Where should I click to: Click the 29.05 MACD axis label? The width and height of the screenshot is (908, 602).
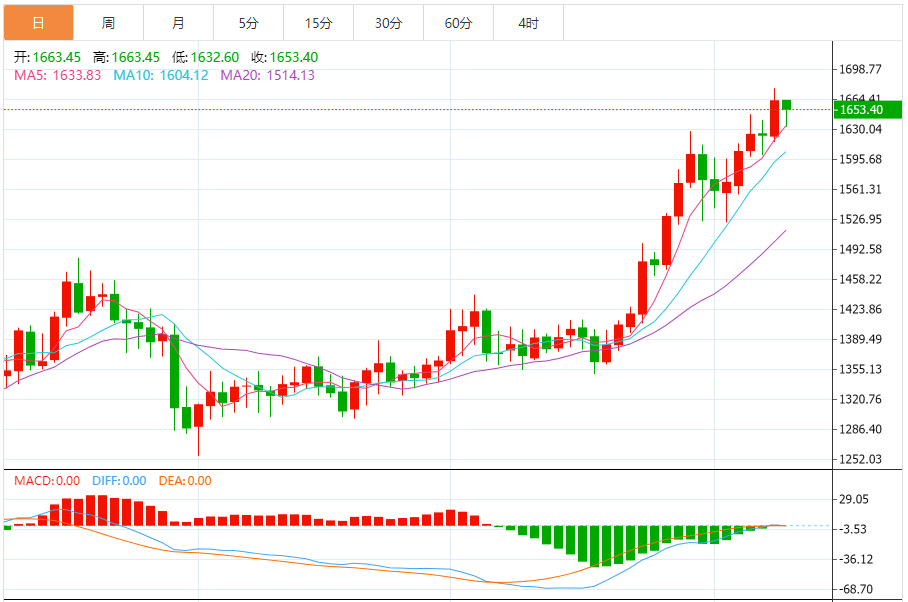click(x=854, y=499)
